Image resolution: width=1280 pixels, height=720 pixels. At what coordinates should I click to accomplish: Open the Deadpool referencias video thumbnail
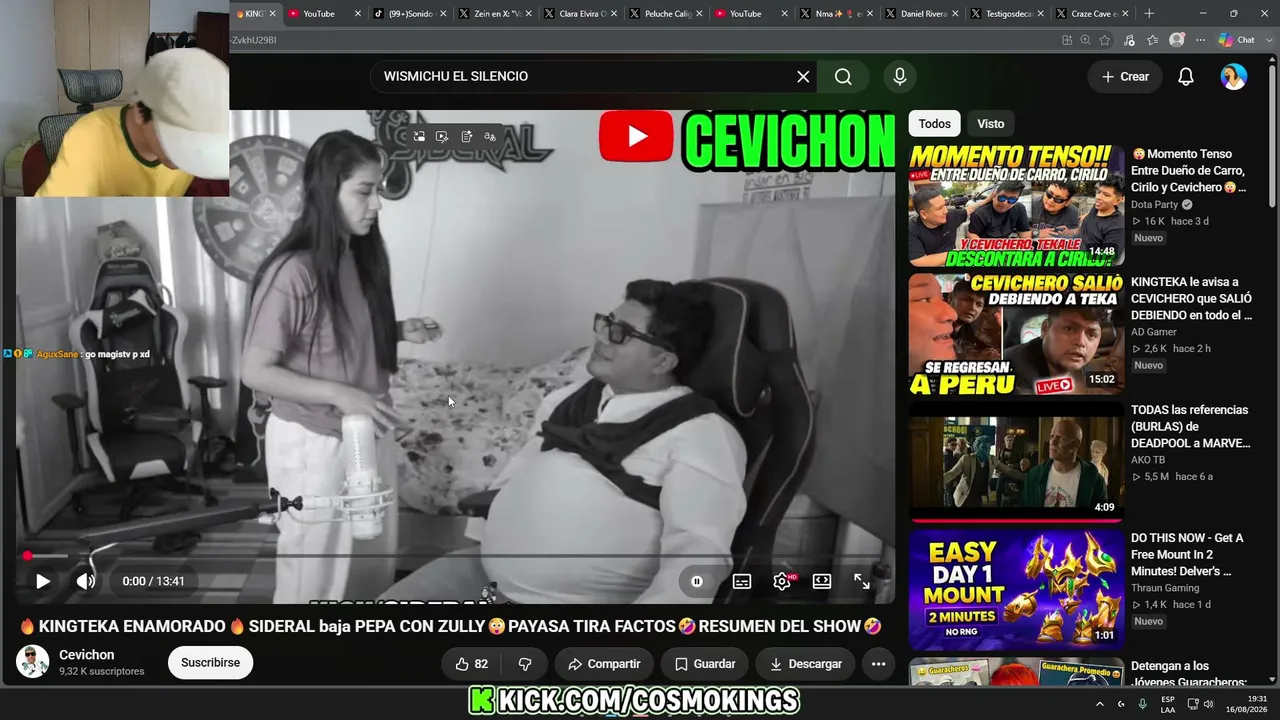(1016, 462)
